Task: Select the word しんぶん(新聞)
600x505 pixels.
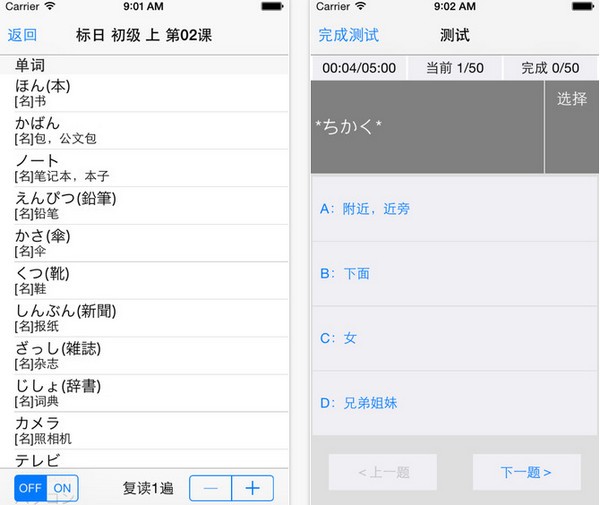Action: [144, 318]
